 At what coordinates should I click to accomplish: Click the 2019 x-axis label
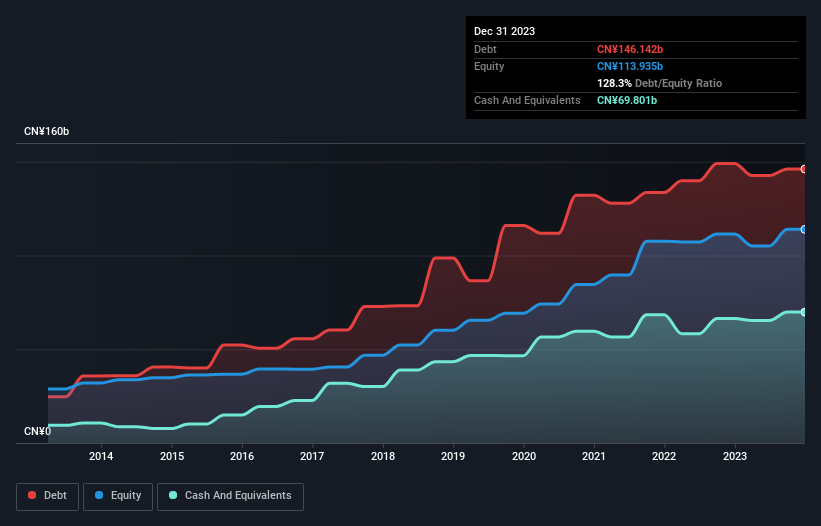click(x=453, y=456)
